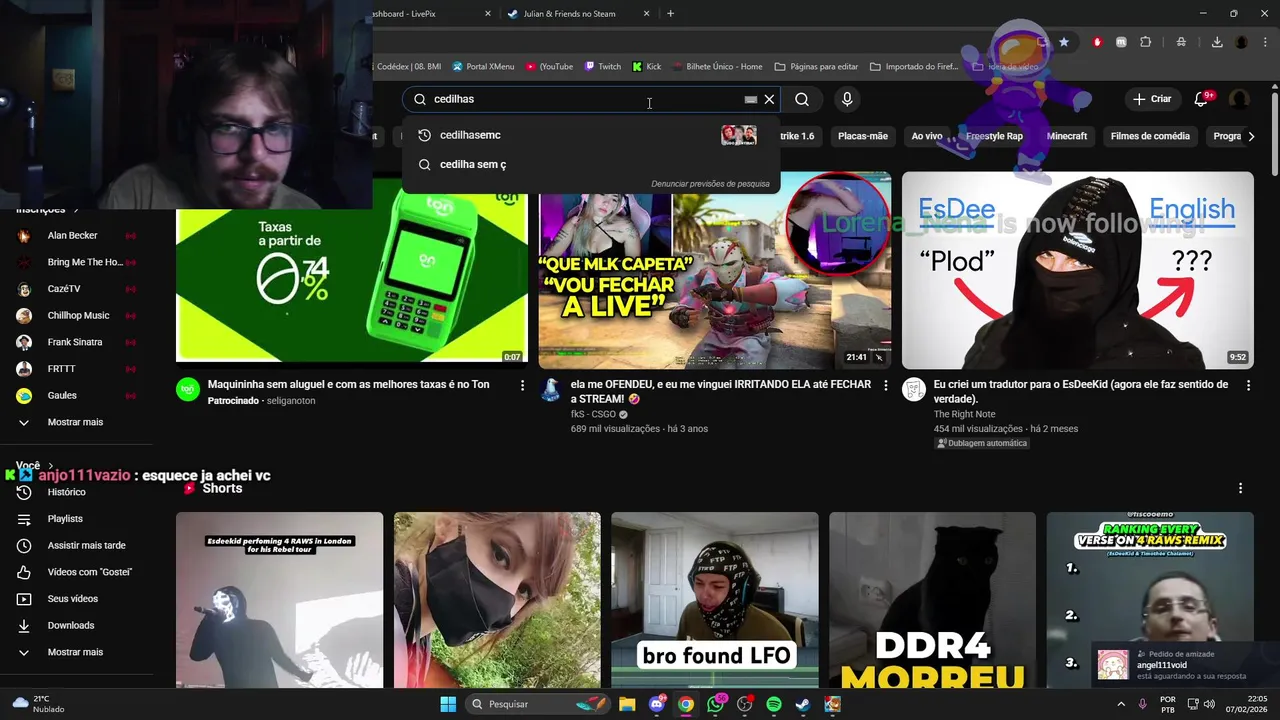Viewport: 1280px width, 720px height.
Task: Expand Mostrar mais below Downloads
Action: click(76, 652)
